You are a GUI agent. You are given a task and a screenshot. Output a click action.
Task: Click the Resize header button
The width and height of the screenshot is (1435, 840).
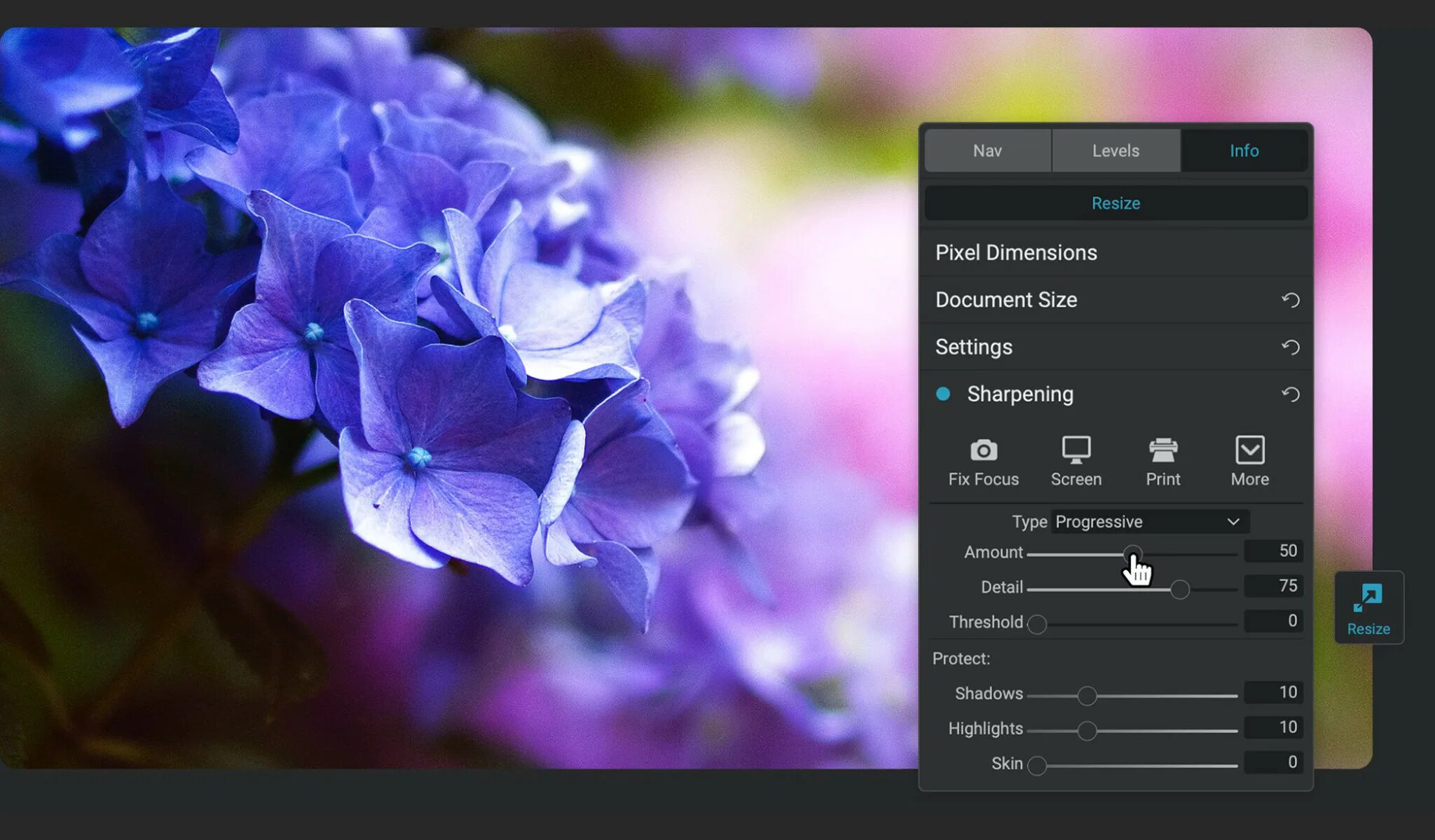point(1115,203)
